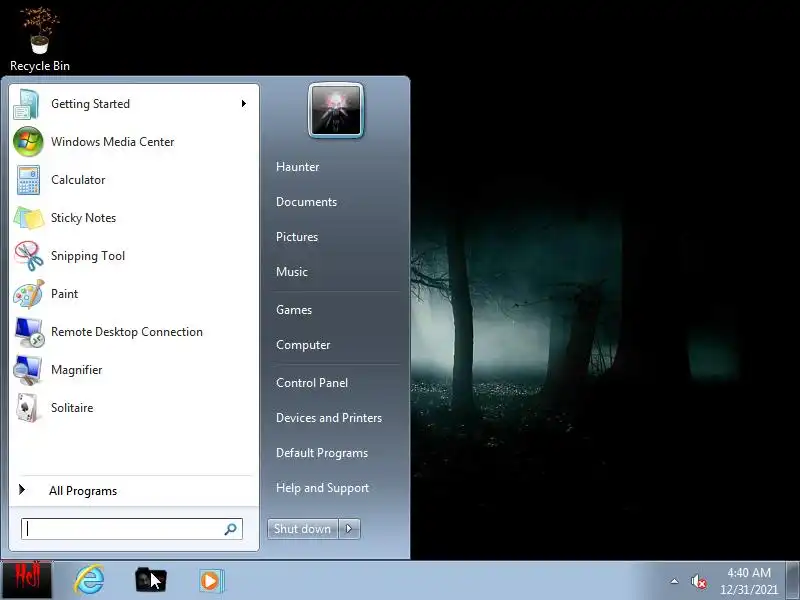Screen dimensions: 800x600
Task: Launch the Magnifier icon
Action: [28, 370]
